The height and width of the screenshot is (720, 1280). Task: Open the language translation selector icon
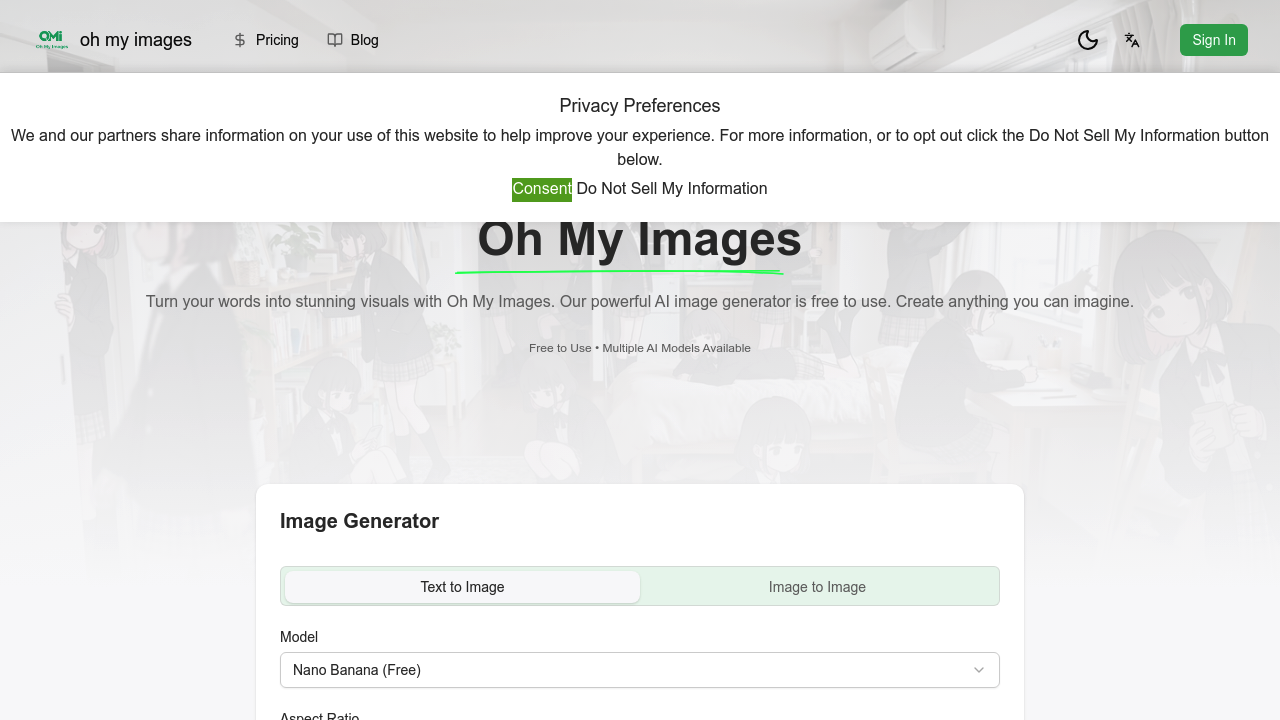(1132, 40)
